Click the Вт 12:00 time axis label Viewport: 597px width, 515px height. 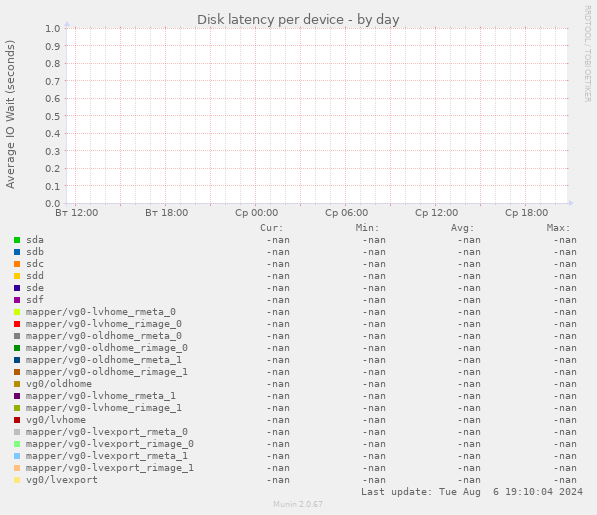pos(77,213)
